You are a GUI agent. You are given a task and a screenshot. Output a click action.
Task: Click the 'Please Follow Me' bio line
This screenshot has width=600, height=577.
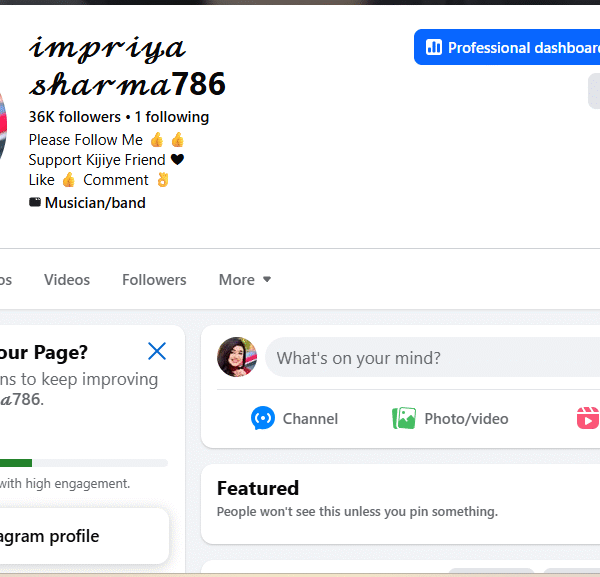pos(106,140)
